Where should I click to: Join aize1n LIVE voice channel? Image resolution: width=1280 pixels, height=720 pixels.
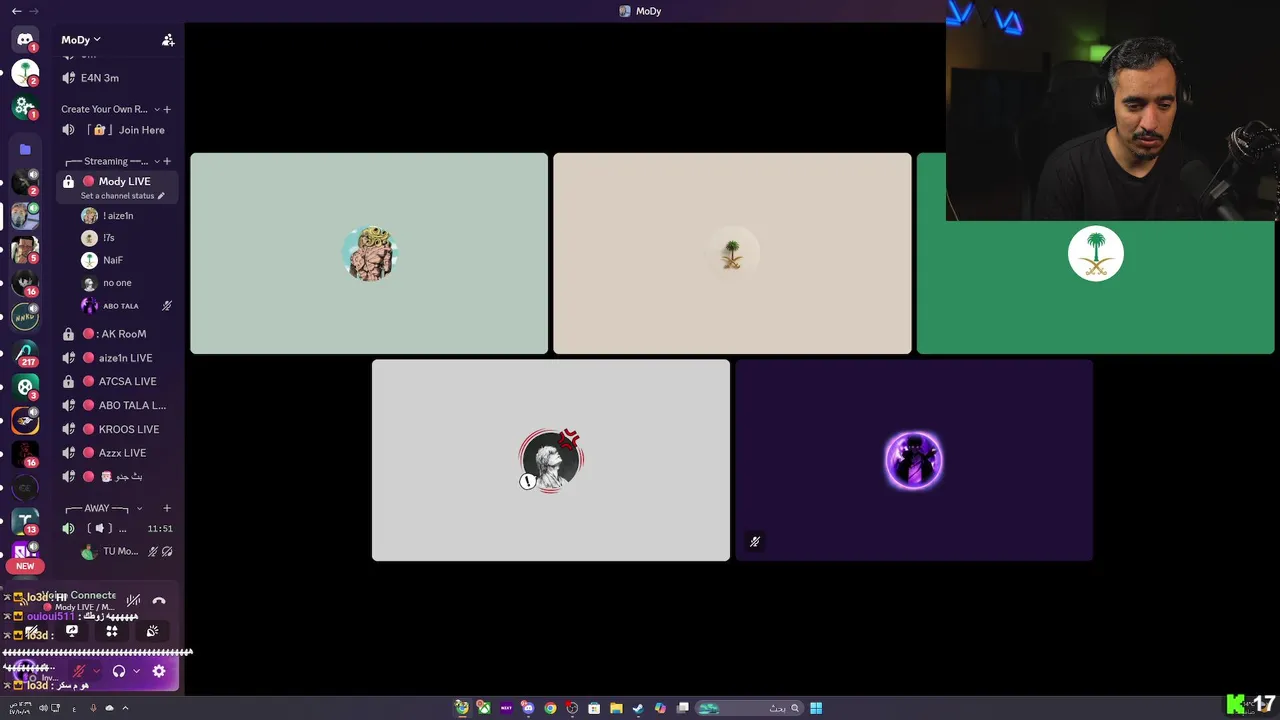tap(118, 358)
